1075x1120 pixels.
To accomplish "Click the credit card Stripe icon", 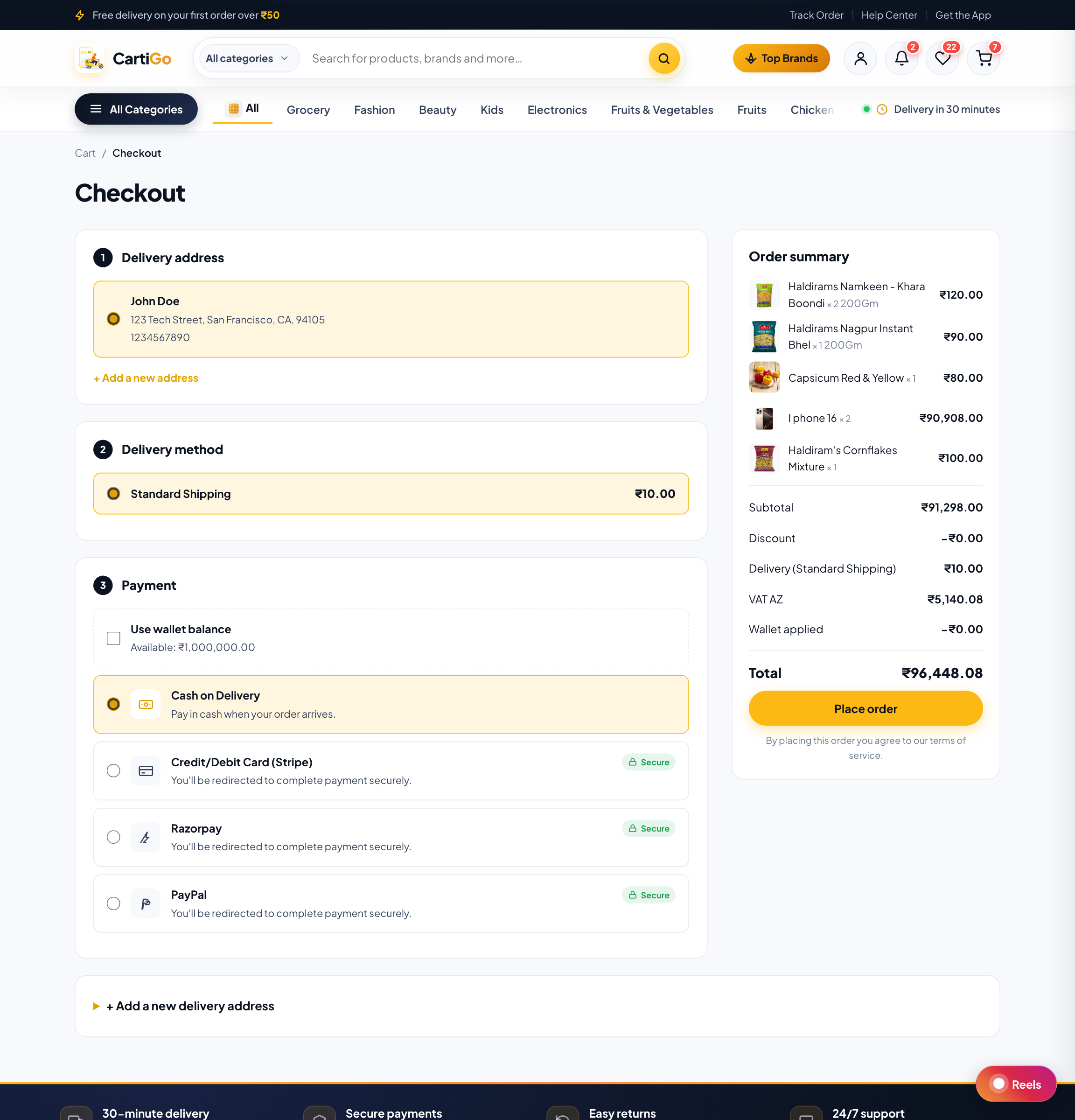I will (146, 771).
